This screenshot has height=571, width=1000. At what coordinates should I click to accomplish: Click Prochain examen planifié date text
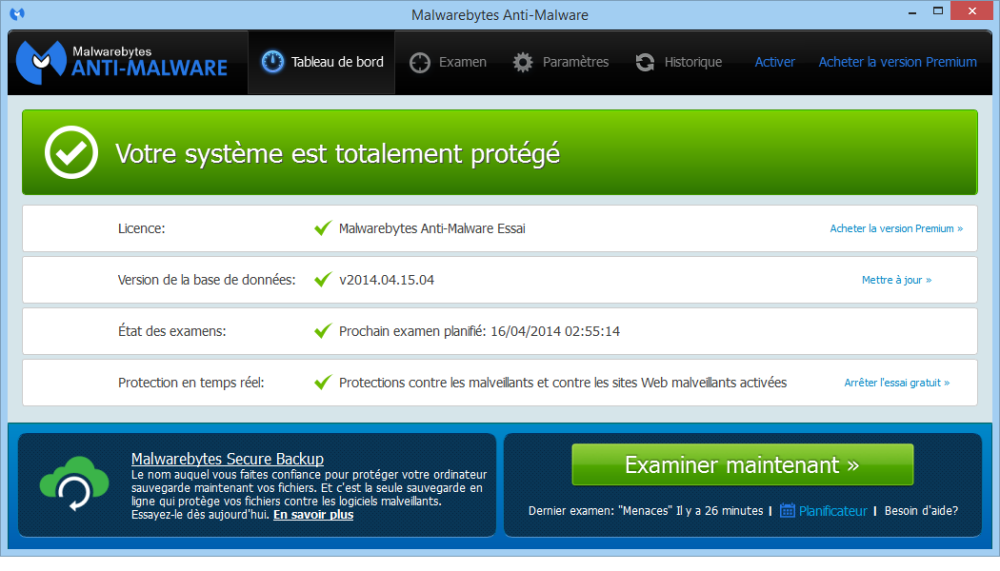click(479, 331)
